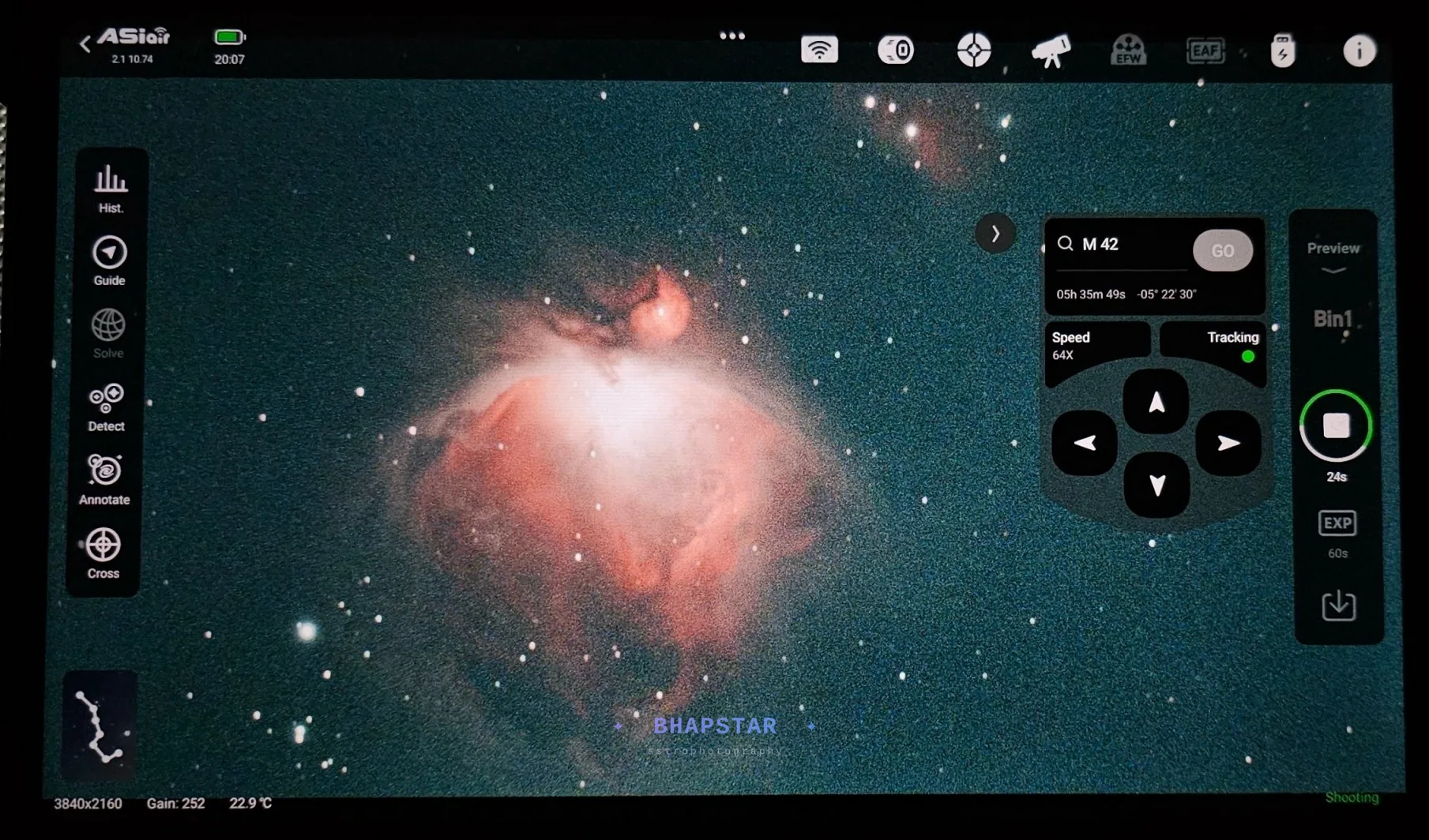
Task: Open the guiding graph thumbnail
Action: (100, 725)
